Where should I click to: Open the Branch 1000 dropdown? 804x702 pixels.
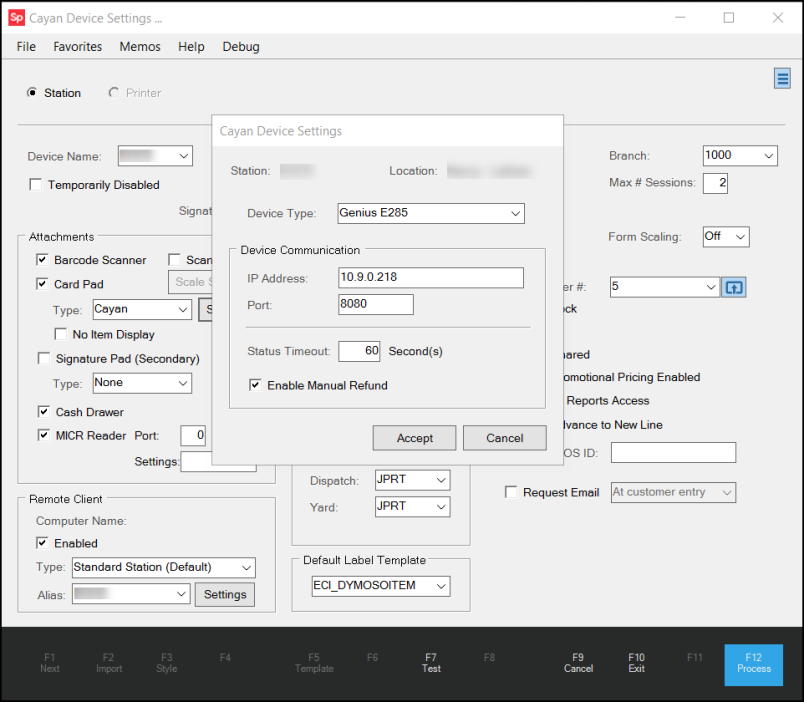pos(740,155)
